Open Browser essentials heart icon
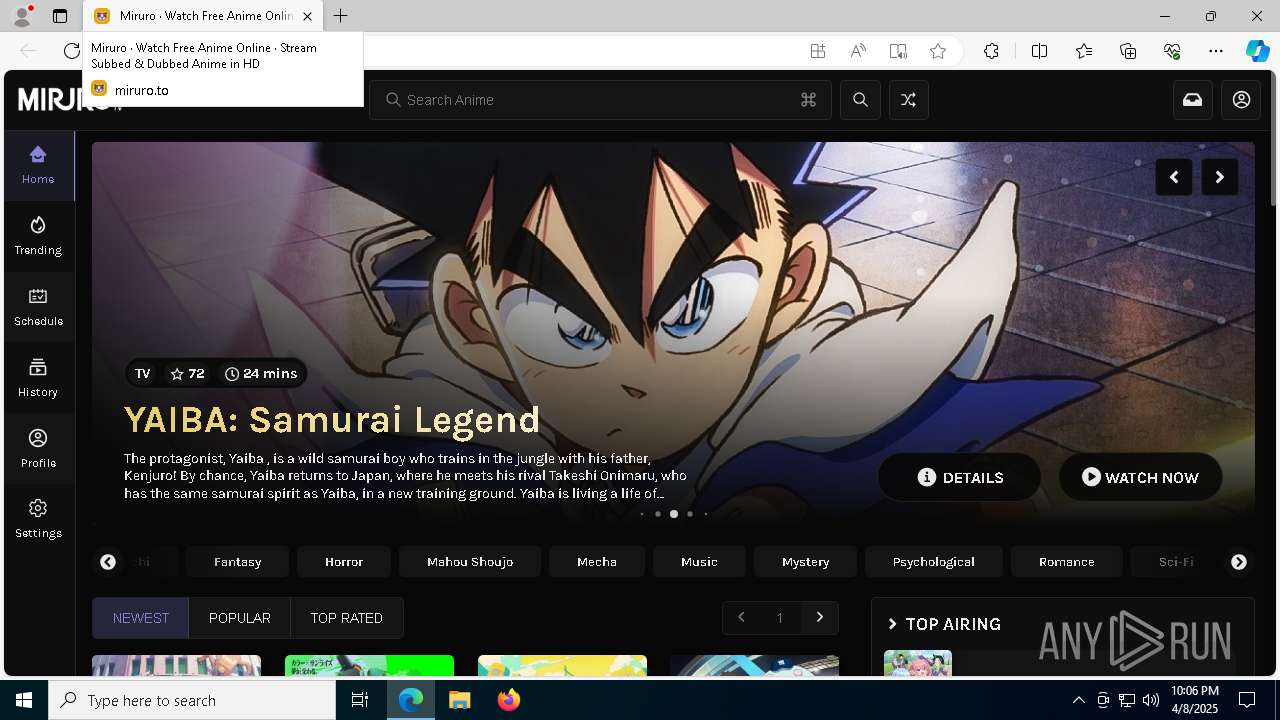The width and height of the screenshot is (1280, 720). pos(1172,51)
